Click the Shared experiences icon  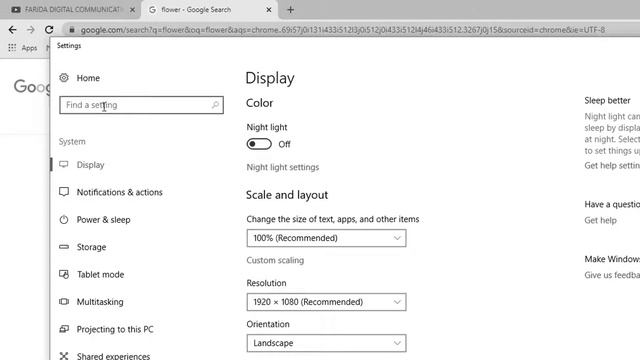point(64,356)
